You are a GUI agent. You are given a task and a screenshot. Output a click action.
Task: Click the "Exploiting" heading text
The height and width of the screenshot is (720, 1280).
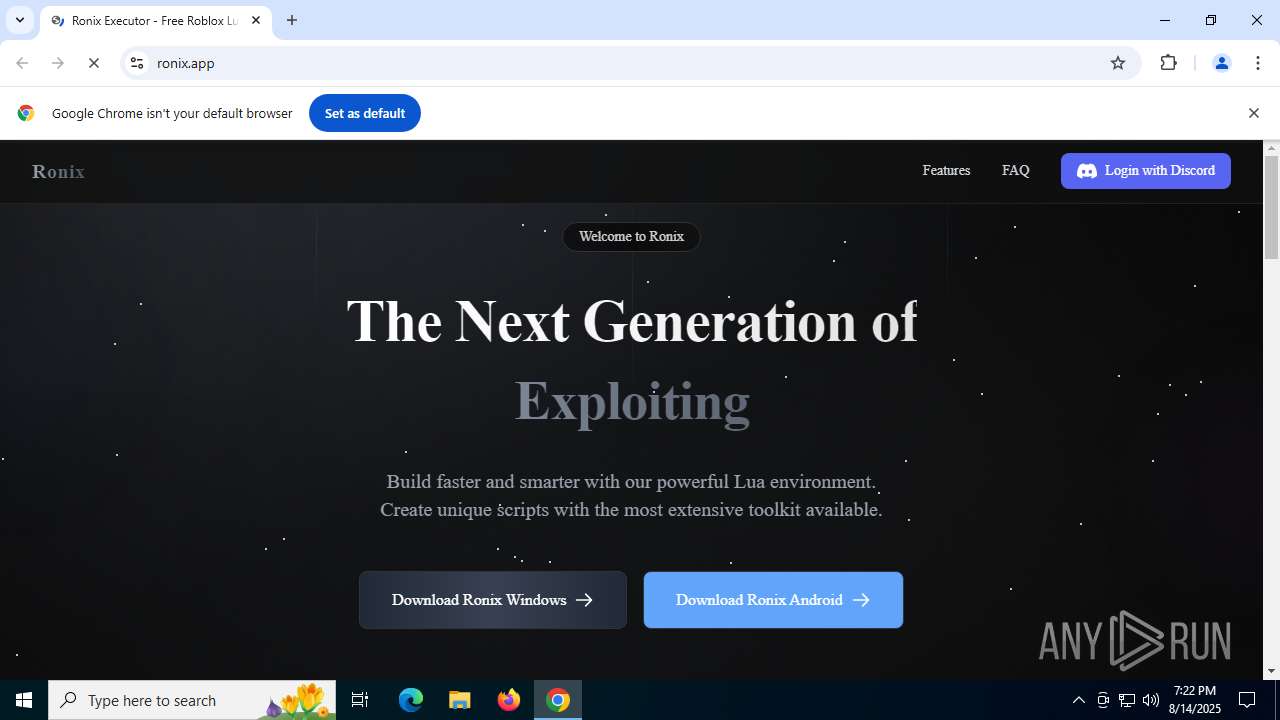pos(632,402)
